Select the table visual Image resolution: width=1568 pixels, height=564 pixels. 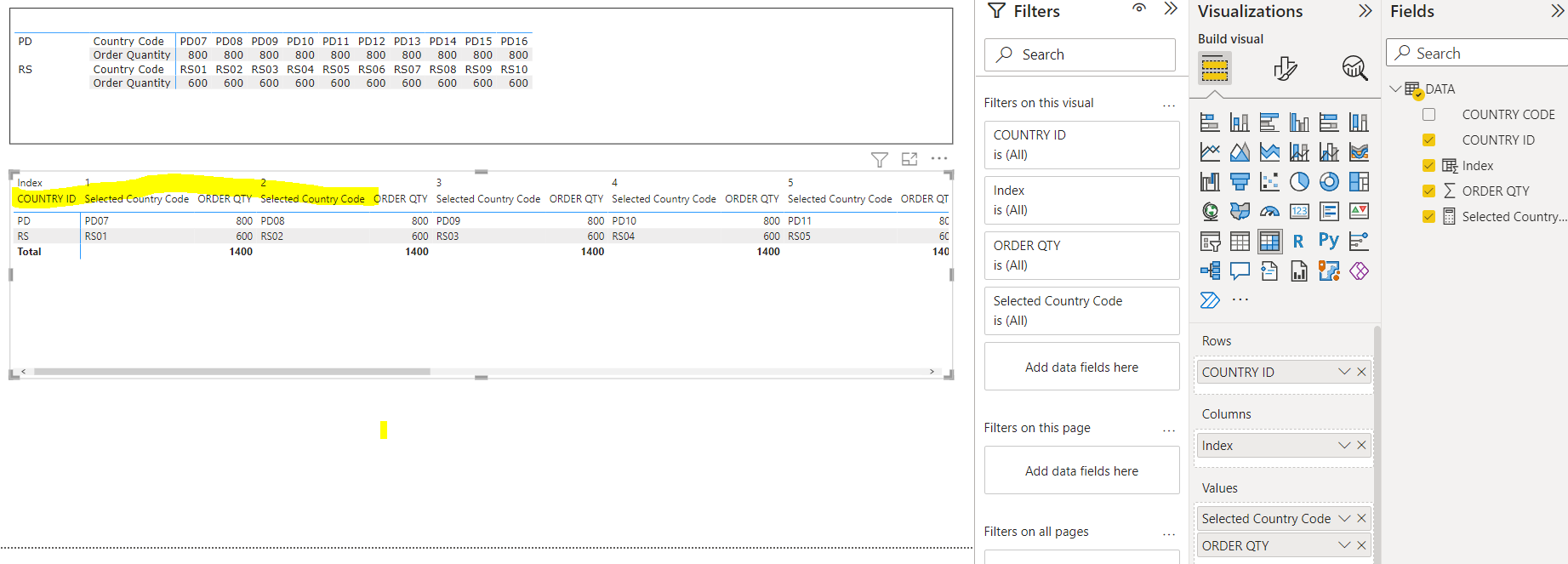(1240, 242)
